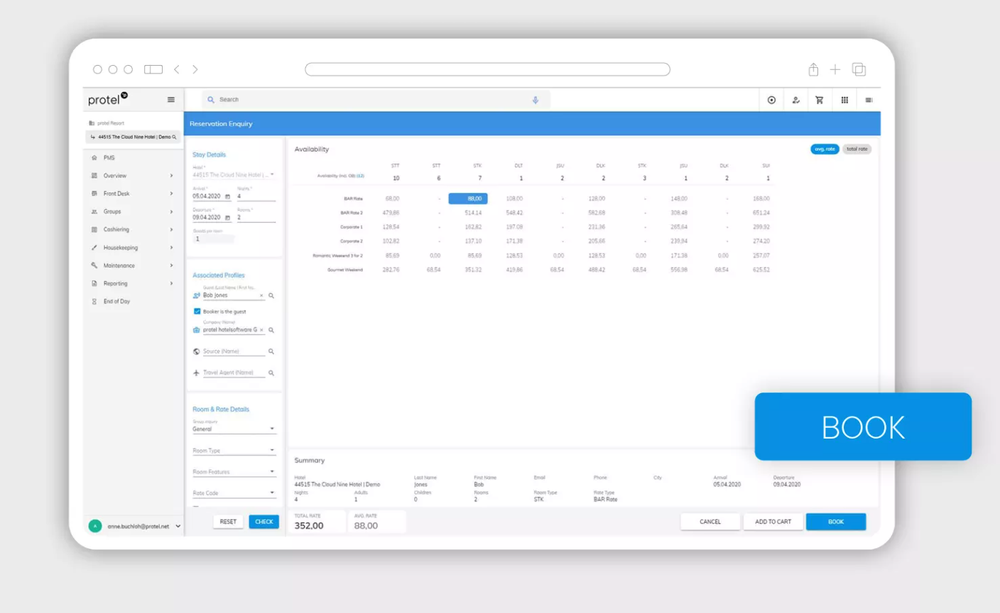Screen dimensions: 1000x613
Task: Expand Cashiering menu chevron
Action: 172,230
